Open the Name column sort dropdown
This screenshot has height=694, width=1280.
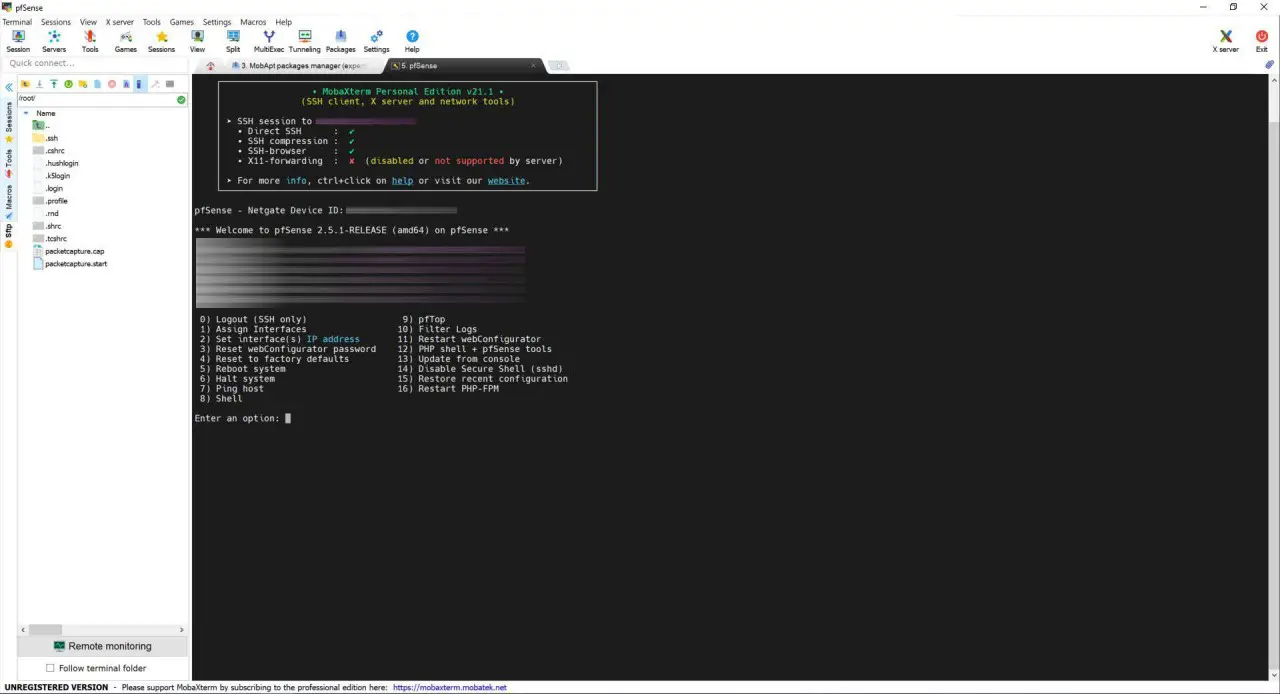pyautogui.click(x=26, y=113)
